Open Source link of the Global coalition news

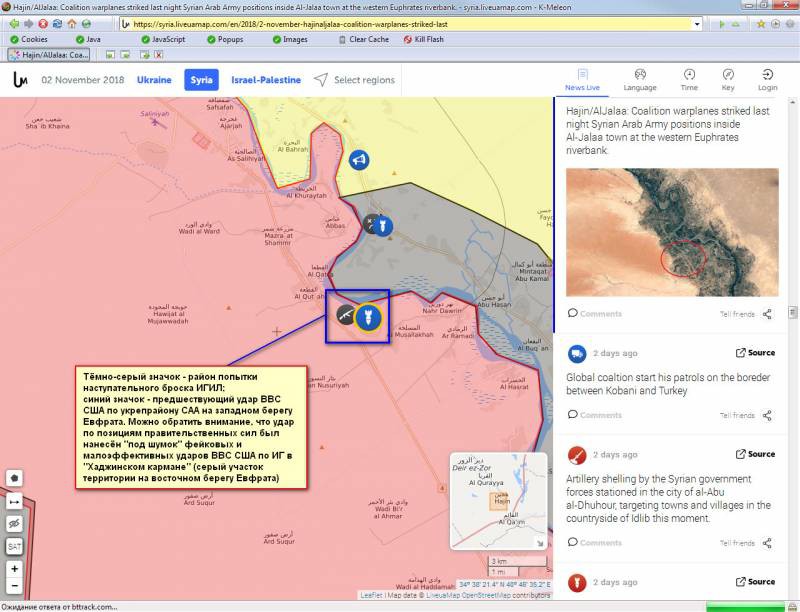pyautogui.click(x=756, y=353)
